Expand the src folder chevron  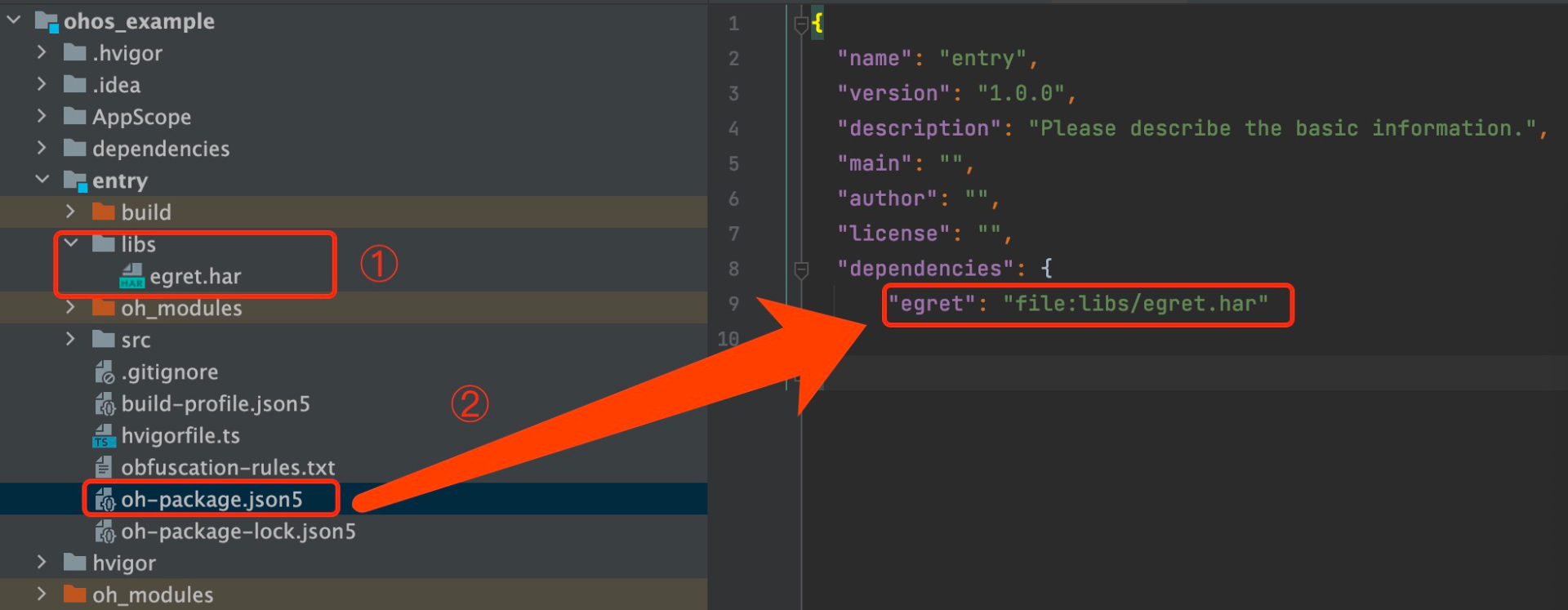(x=71, y=339)
